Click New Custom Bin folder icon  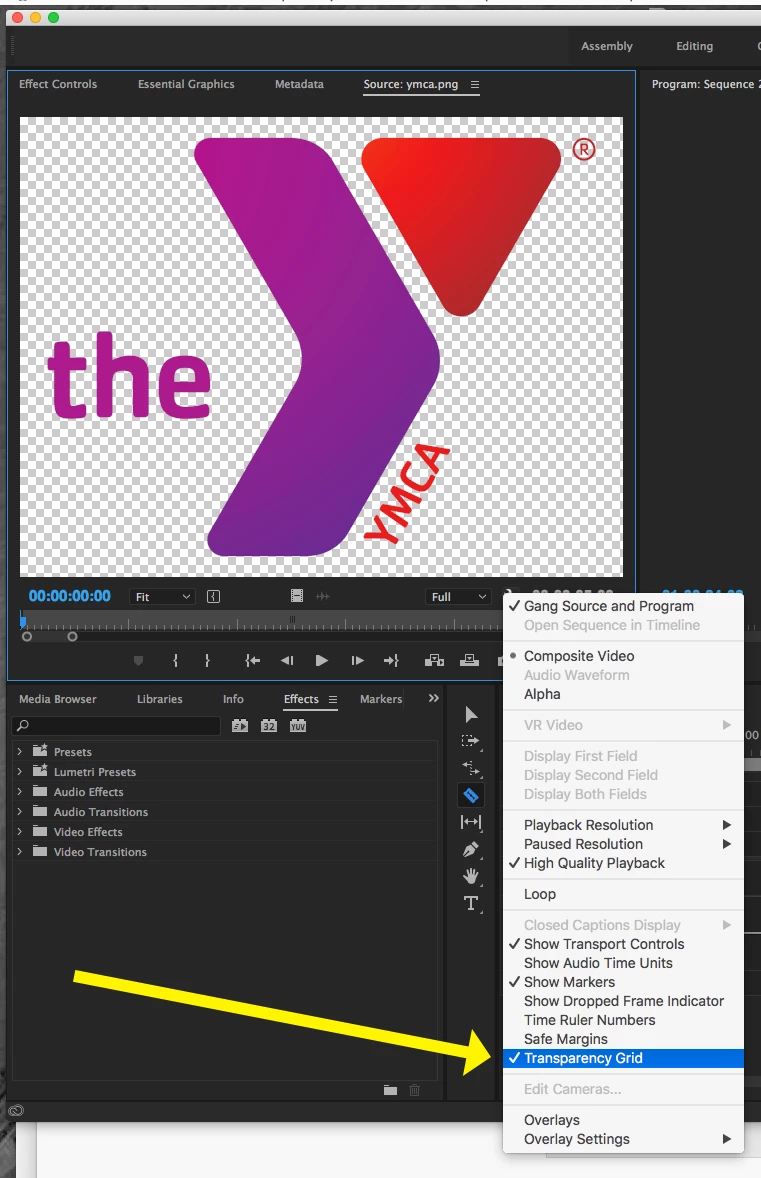pos(390,1090)
